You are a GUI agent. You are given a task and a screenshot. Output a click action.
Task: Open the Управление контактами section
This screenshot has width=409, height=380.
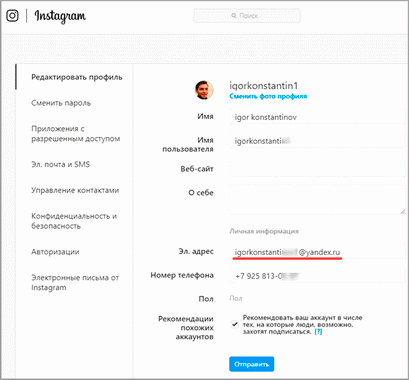pos(75,190)
